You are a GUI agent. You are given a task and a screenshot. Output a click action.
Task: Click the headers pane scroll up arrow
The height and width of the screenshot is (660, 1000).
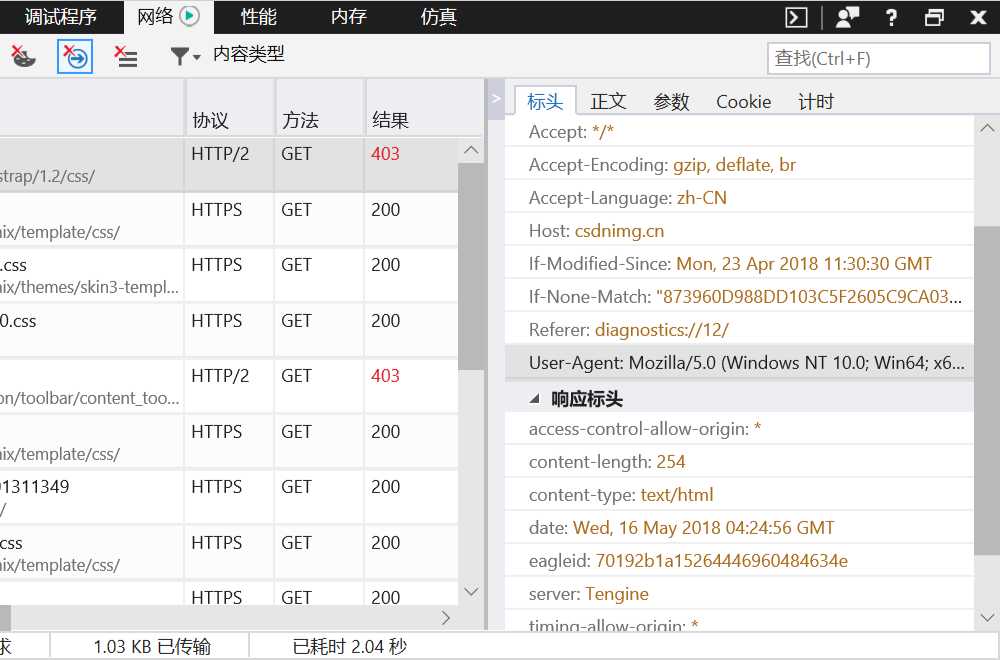[987, 128]
